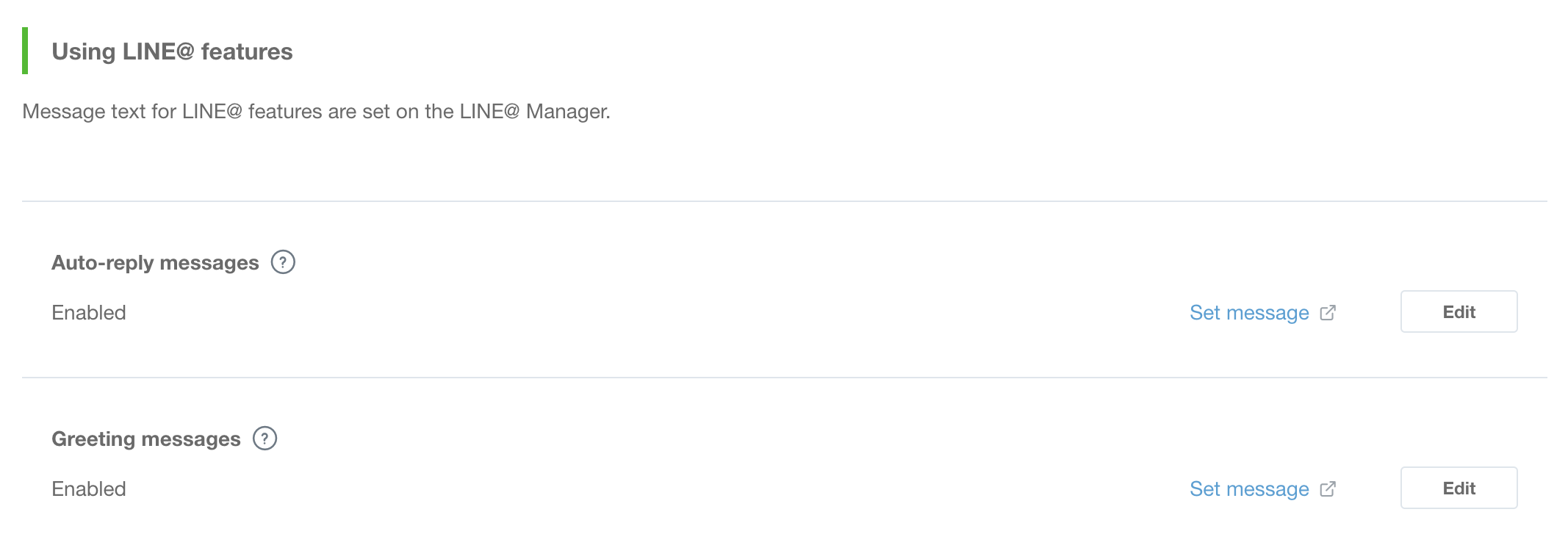Edit the Auto-reply messages setting
Viewport: 1568px width, 548px height.
pos(1459,311)
